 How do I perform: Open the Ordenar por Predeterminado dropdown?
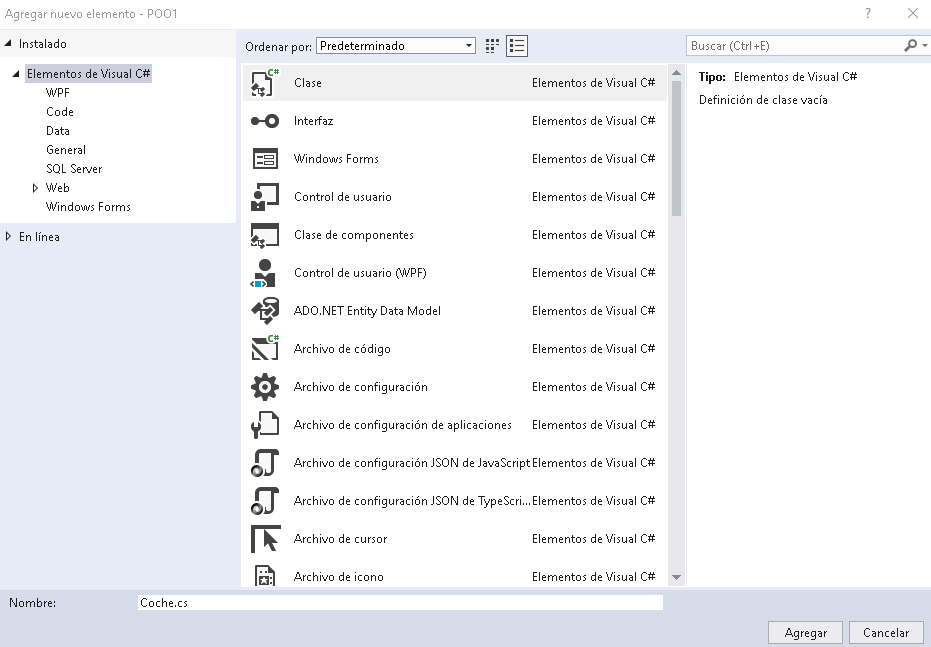point(396,46)
